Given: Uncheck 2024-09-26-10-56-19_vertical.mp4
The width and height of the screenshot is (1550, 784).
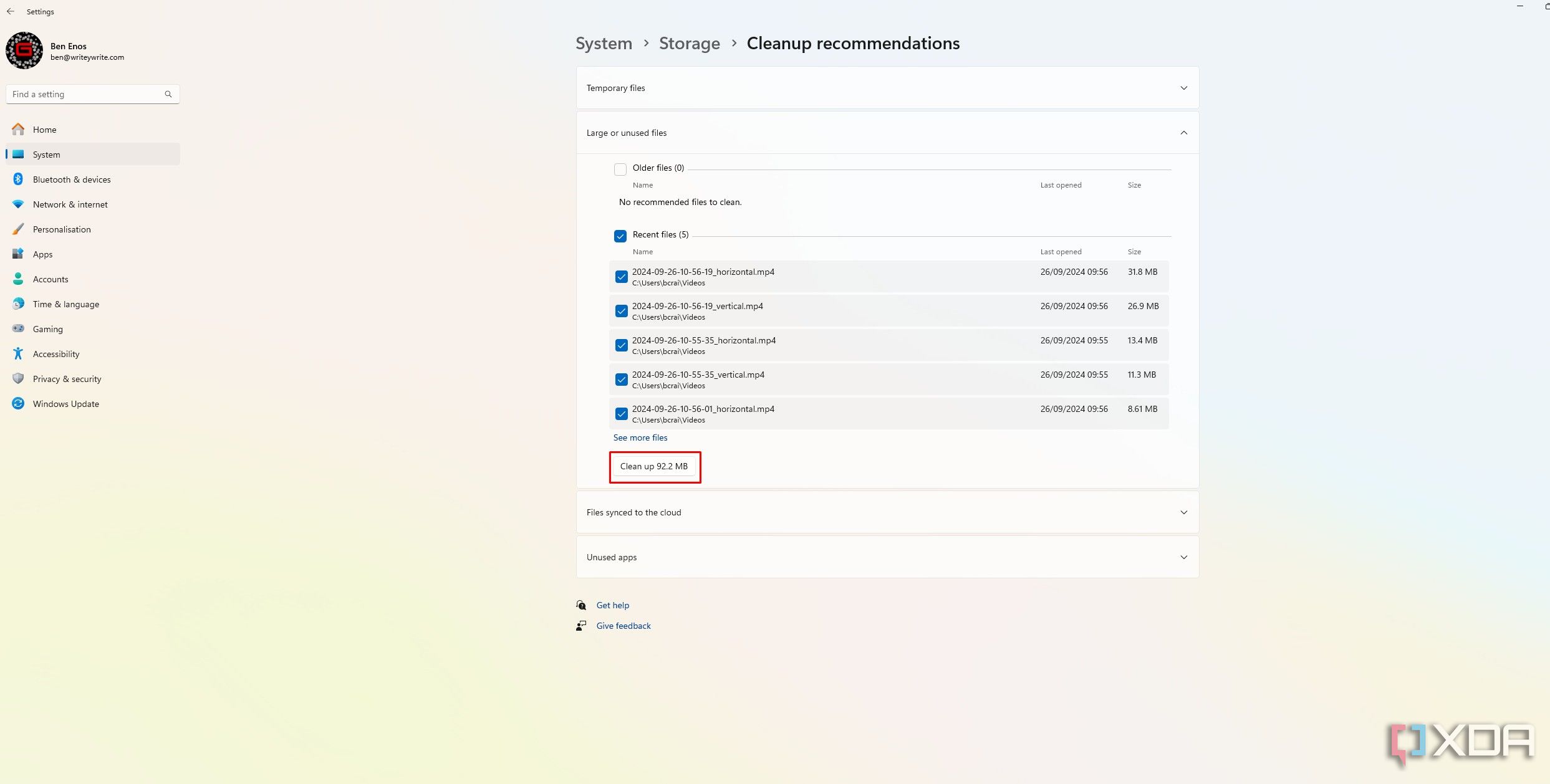Looking at the screenshot, I should 622,311.
